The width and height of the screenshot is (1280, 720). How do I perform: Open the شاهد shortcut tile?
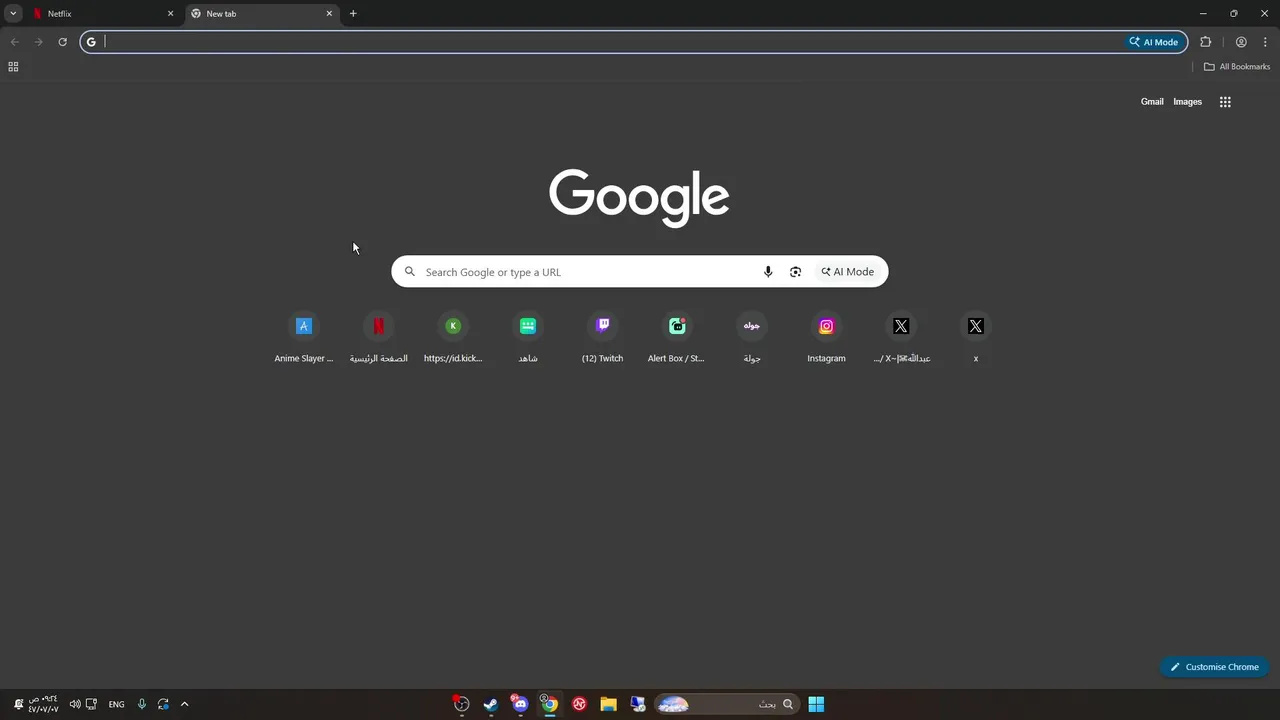pos(528,338)
